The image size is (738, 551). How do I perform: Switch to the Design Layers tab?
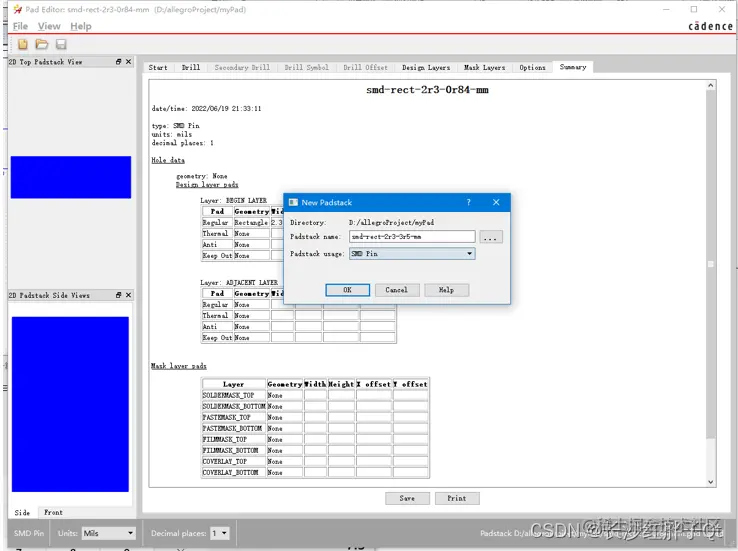click(x=426, y=68)
